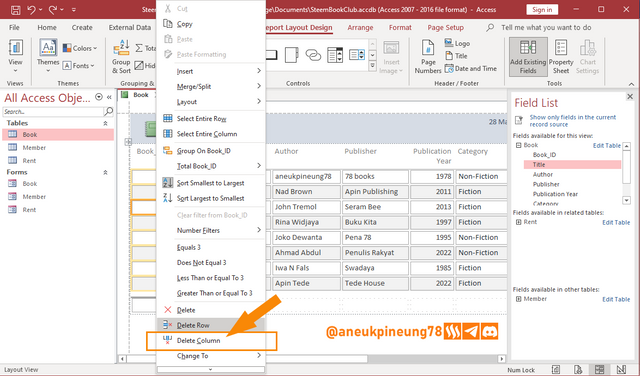Click the Sign in button
Screen dimensions: 640x376
point(542,9)
